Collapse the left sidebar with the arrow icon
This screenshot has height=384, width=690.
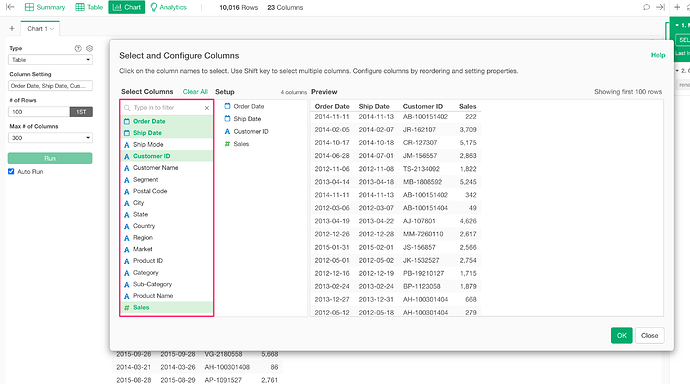pos(11,7)
